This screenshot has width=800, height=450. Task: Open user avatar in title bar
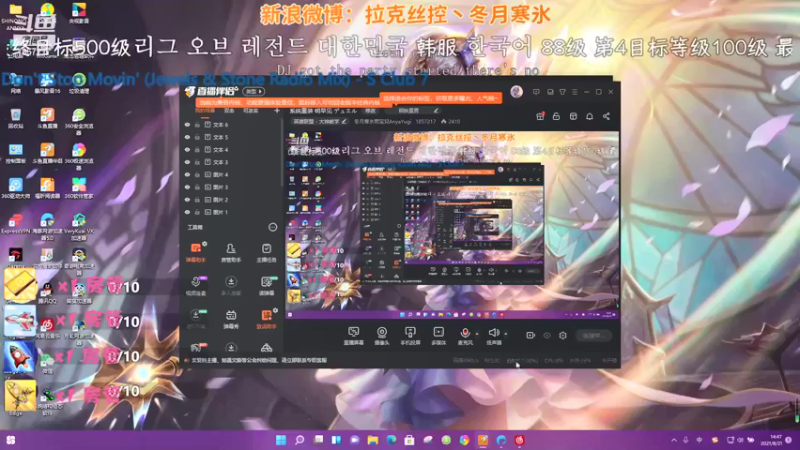(x=516, y=92)
